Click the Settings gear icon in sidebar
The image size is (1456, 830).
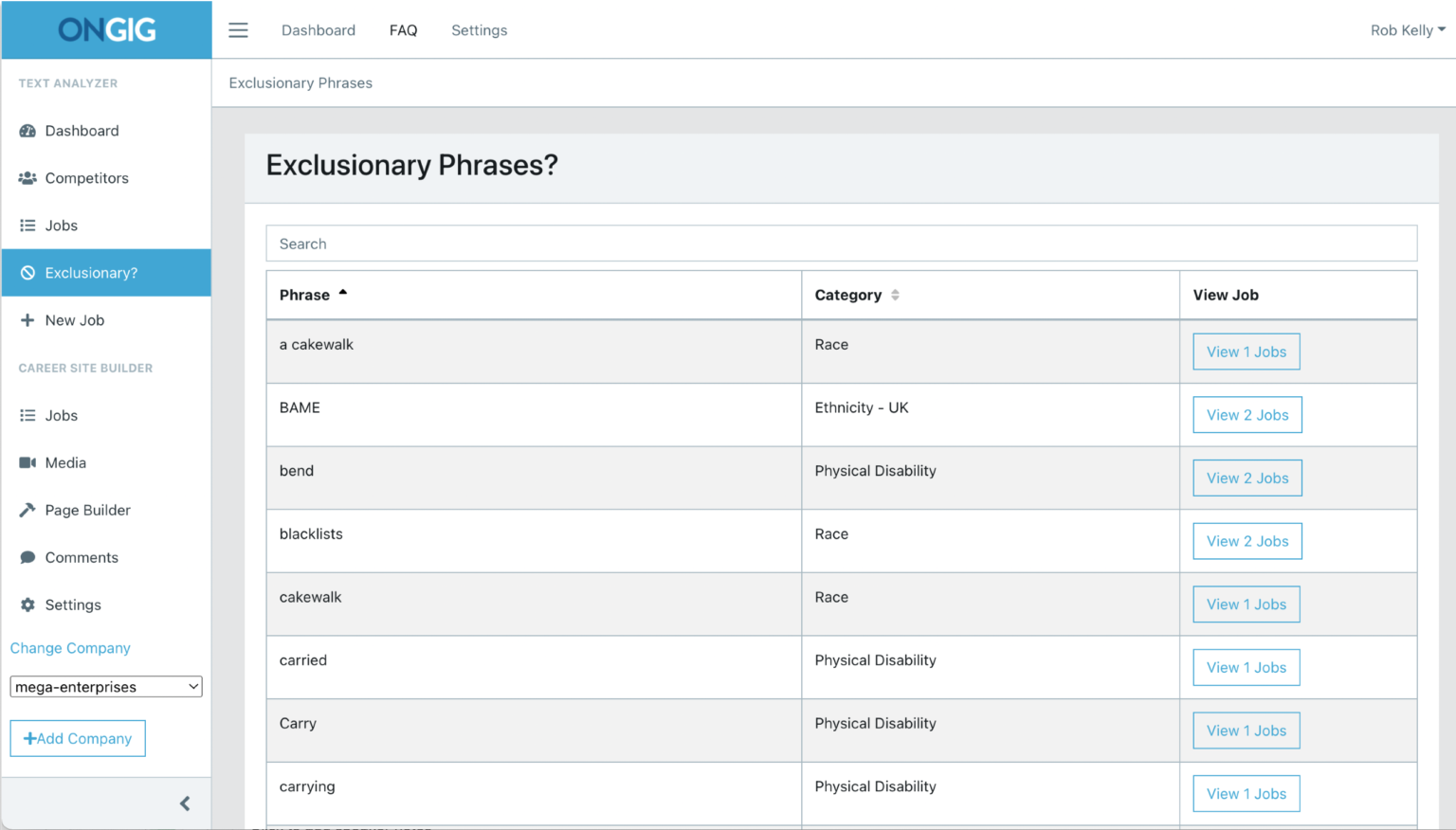coord(27,604)
